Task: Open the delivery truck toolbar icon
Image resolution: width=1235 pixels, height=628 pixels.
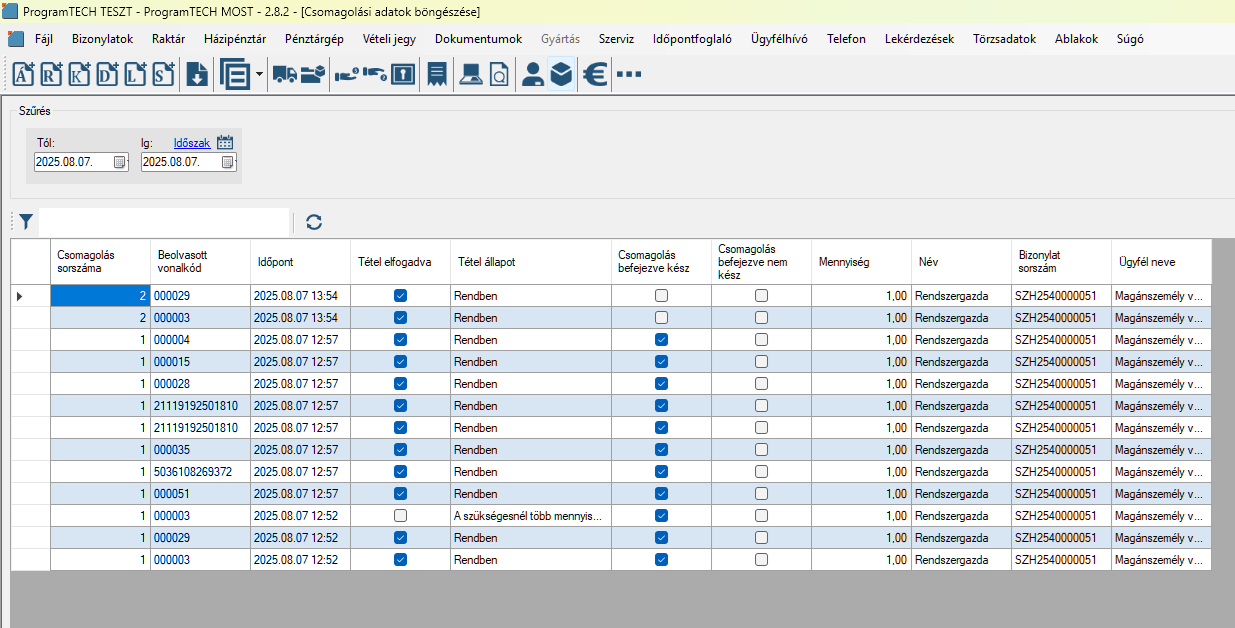Action: tap(284, 74)
